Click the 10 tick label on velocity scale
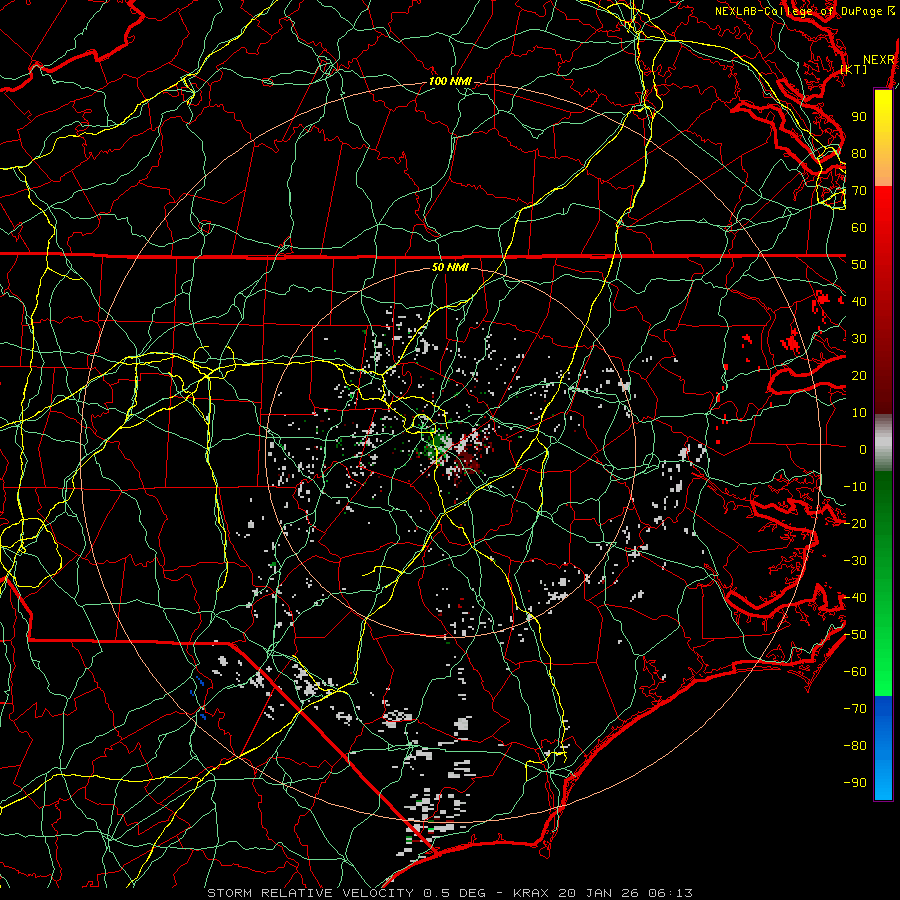The height and width of the screenshot is (900, 900). [x=859, y=413]
